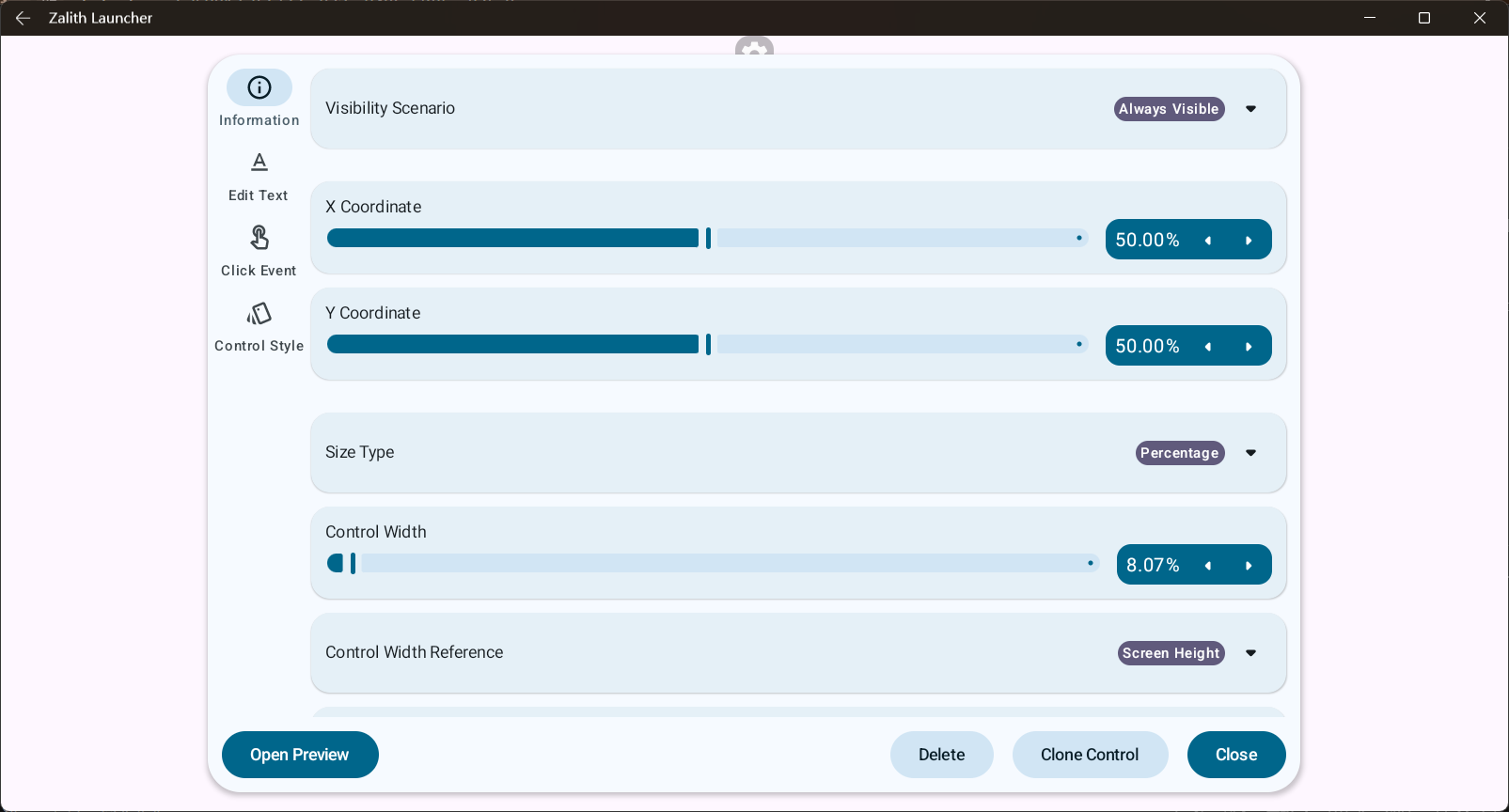Viewport: 1509px width, 812px height.
Task: Decrease Y Coordinate with the left arrow
Action: (1208, 347)
